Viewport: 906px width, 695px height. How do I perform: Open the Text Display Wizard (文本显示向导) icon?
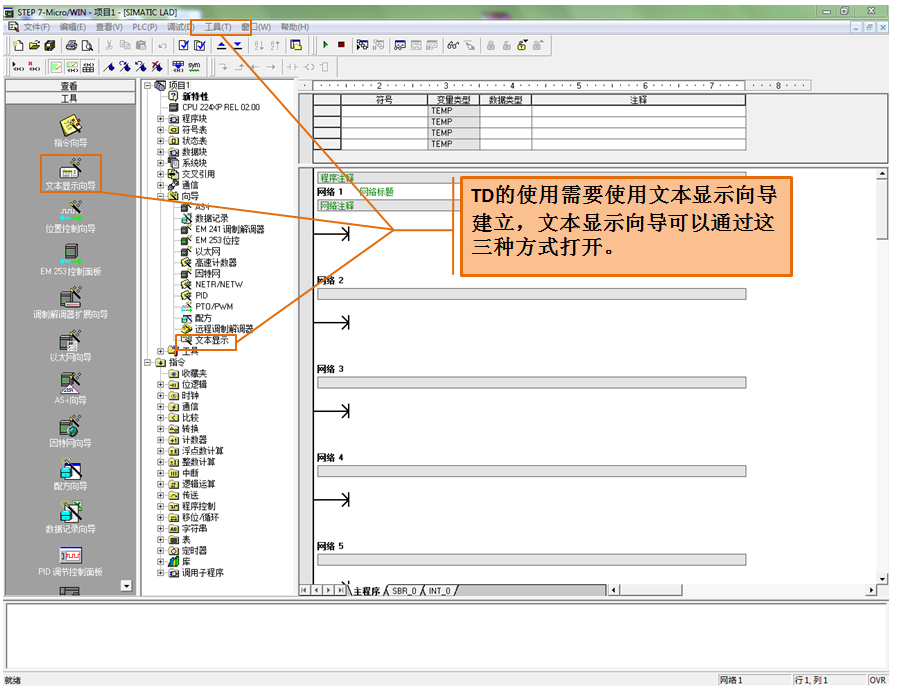(x=70, y=174)
